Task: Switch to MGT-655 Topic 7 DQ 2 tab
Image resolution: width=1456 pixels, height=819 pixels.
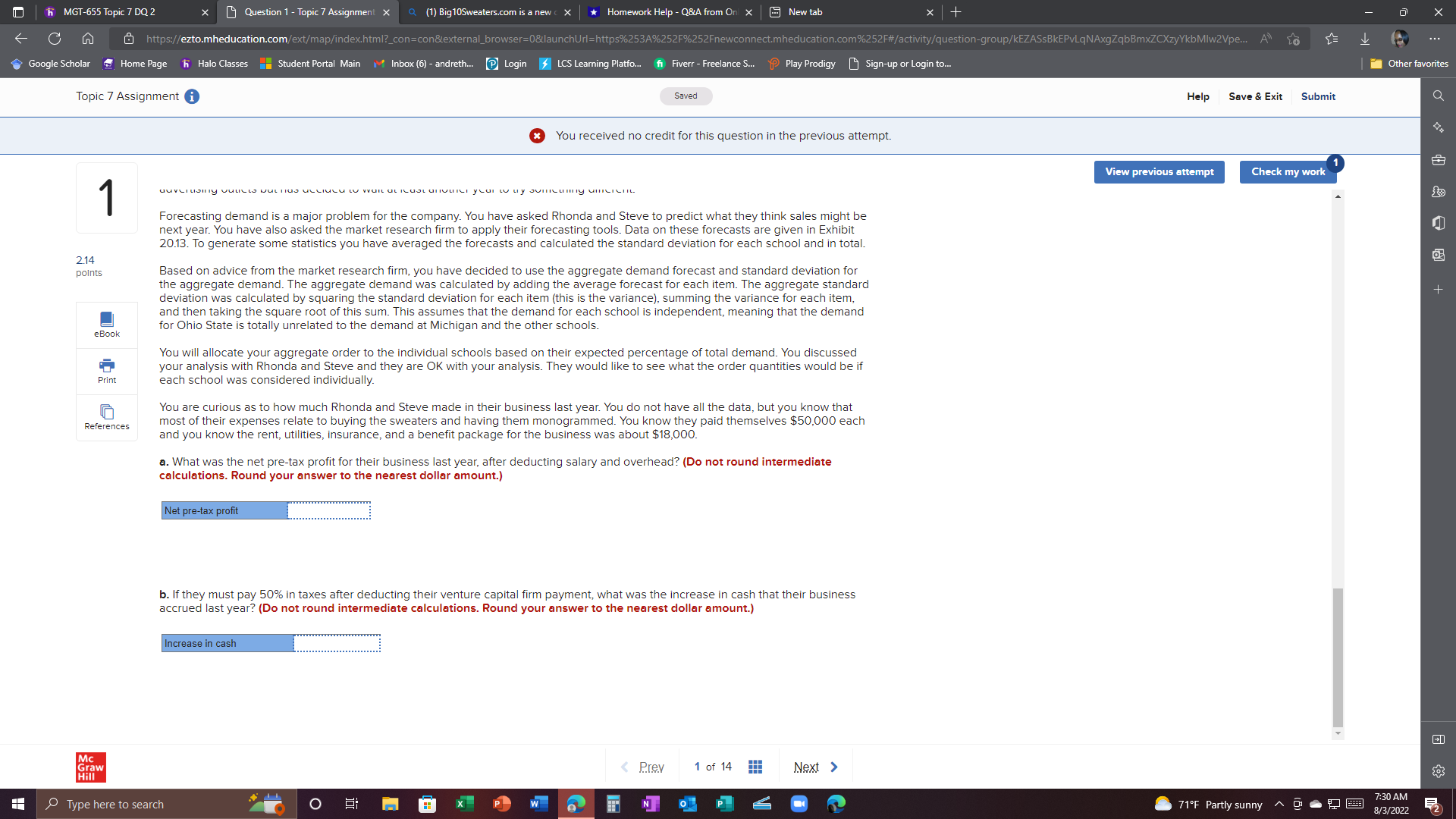Action: pyautogui.click(x=110, y=12)
